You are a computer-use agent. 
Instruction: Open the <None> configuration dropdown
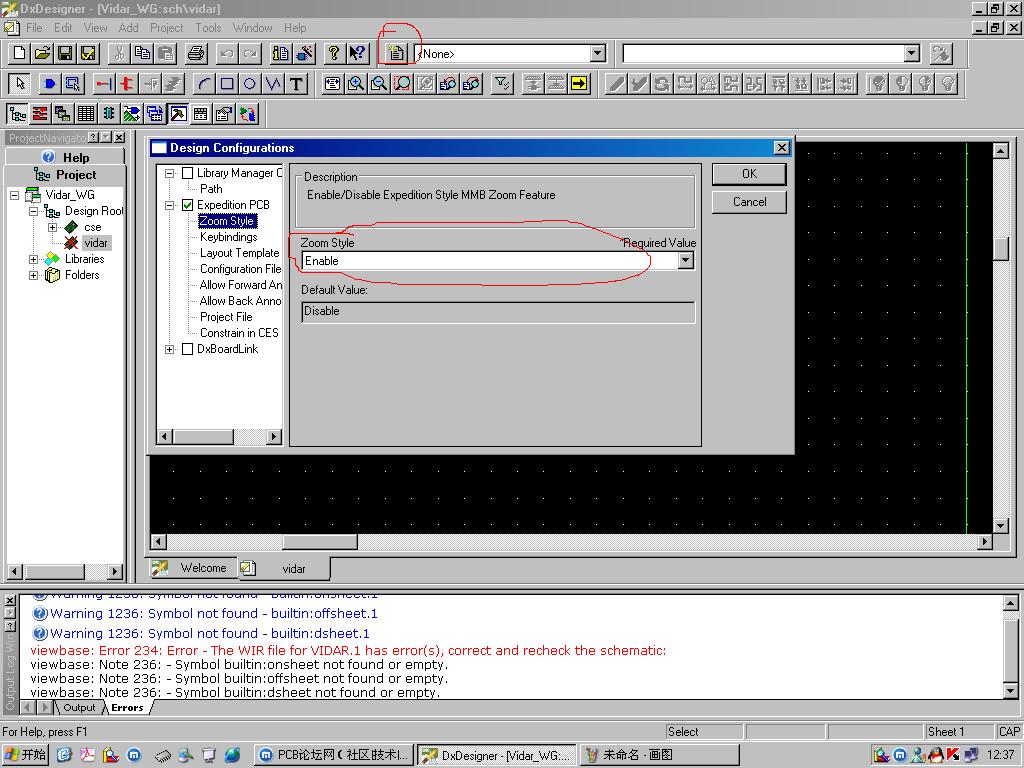click(x=598, y=54)
